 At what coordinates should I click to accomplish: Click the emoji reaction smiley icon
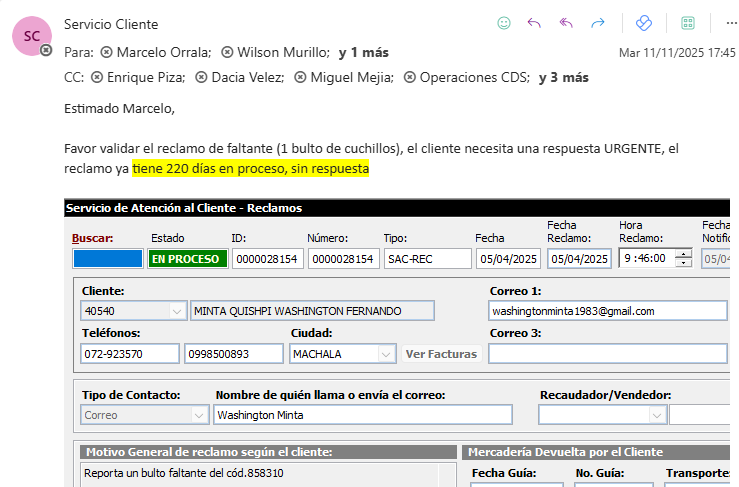click(x=504, y=22)
